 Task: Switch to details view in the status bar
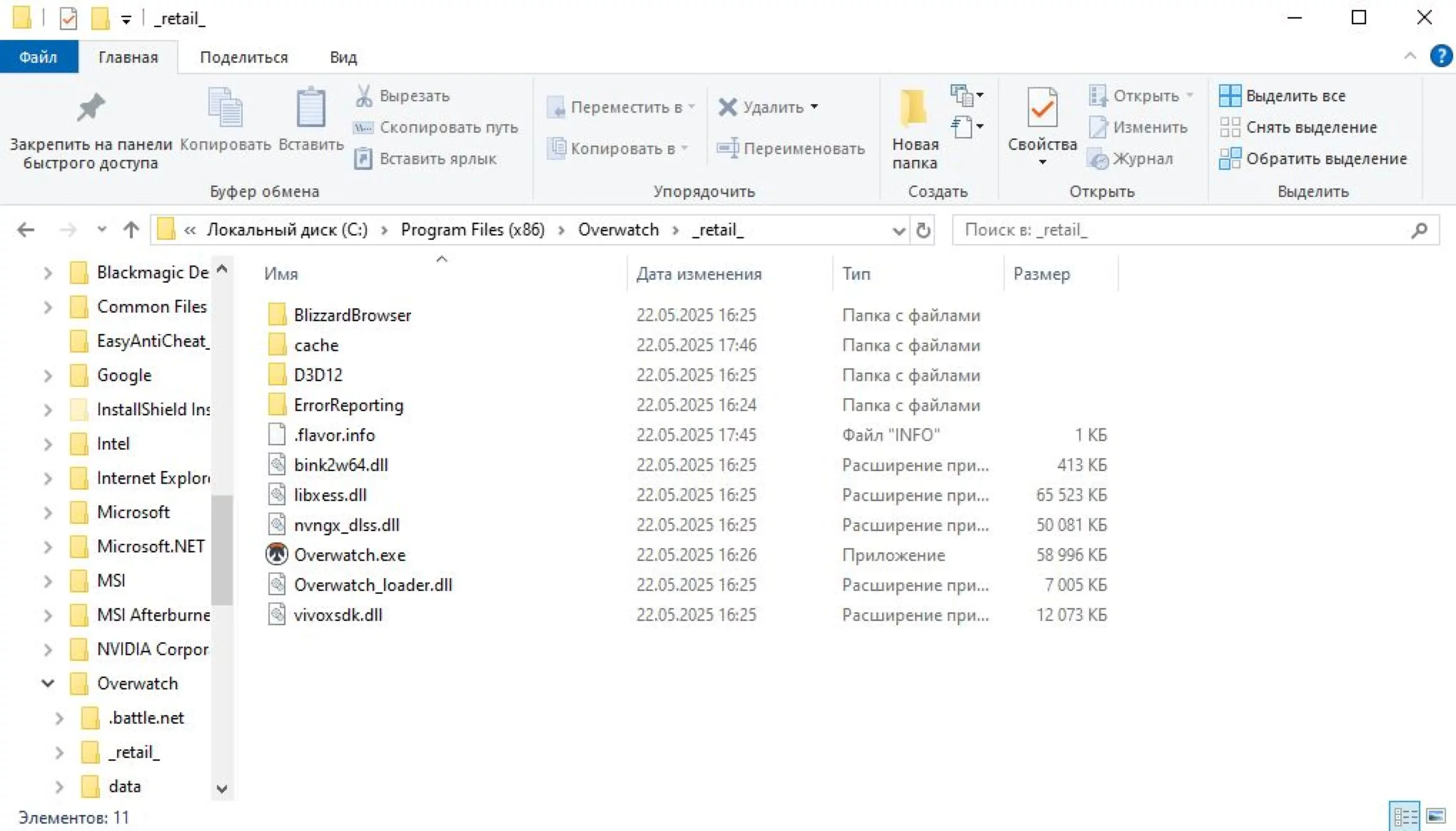click(1404, 816)
